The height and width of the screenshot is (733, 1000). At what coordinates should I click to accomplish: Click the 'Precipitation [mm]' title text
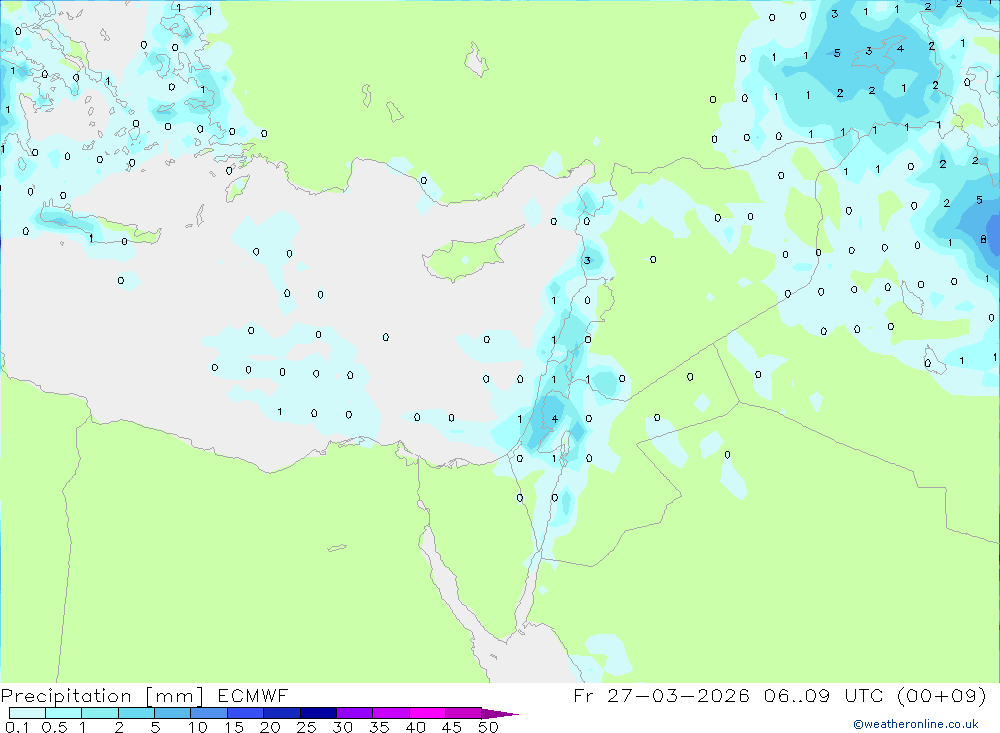pos(102,696)
